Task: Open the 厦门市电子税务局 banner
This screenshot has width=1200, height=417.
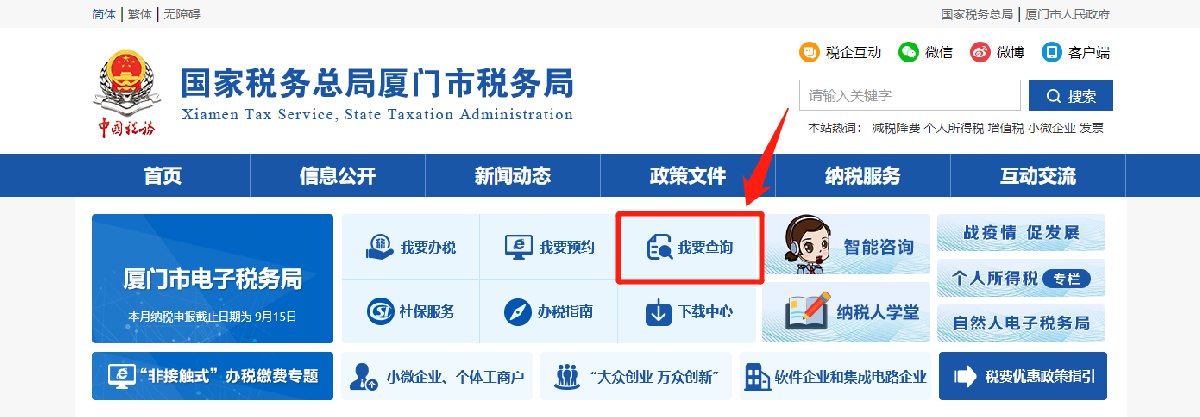Action: click(212, 278)
